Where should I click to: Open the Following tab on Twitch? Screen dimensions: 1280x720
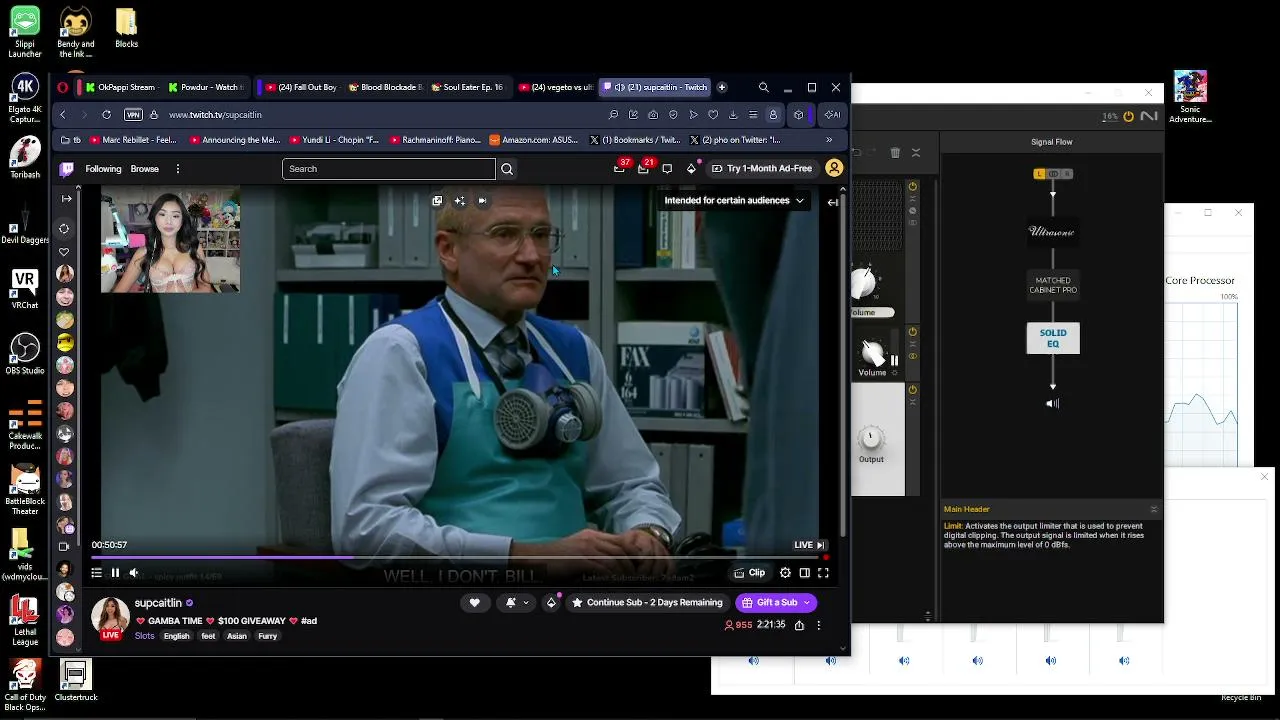[103, 169]
